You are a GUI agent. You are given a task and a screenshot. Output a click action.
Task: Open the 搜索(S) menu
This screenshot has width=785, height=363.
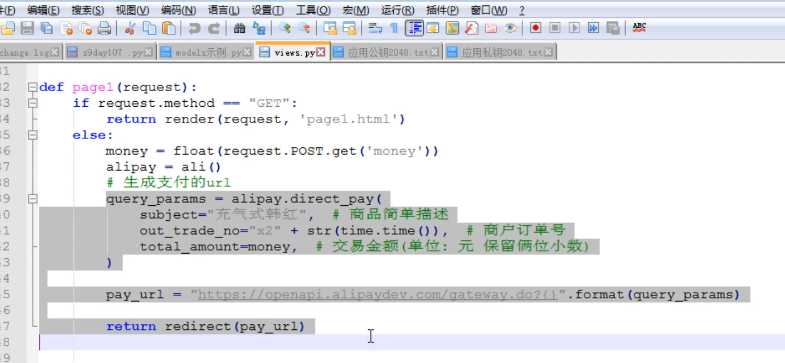[88, 11]
